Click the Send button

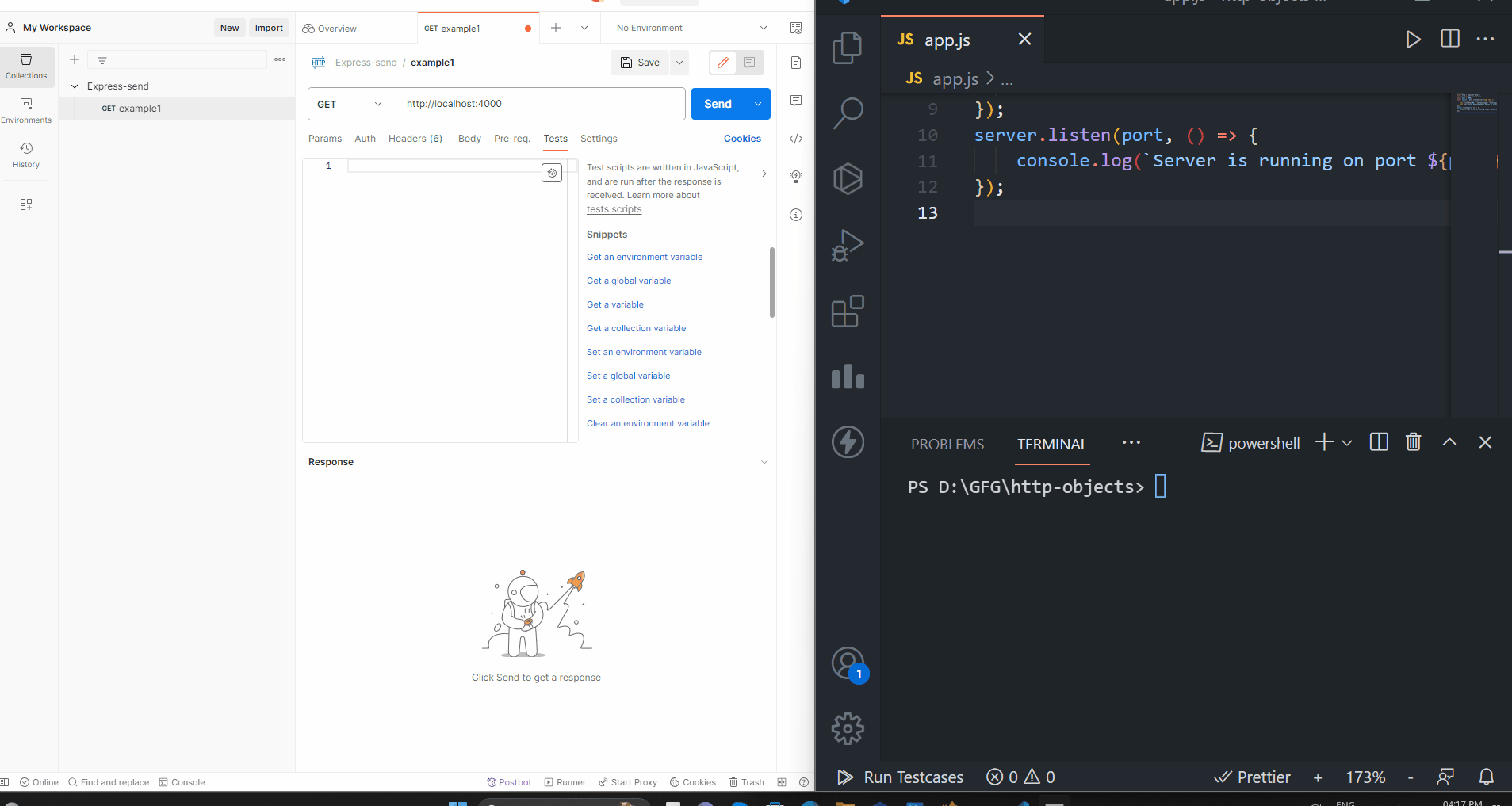(718, 104)
